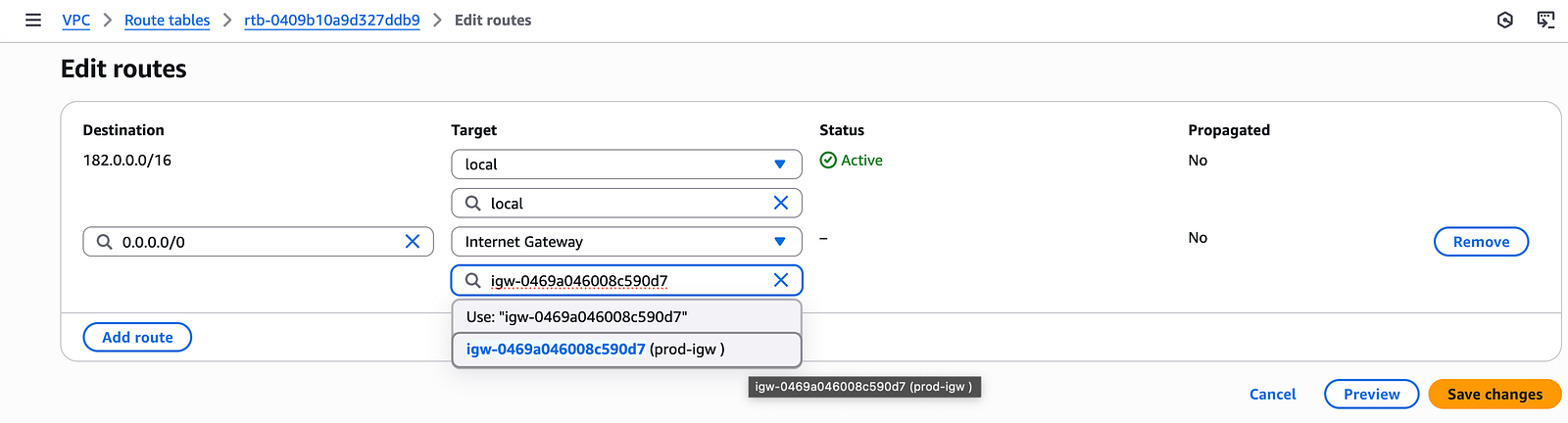Open rtb-0409b10a9d327ddb9 breadcrumb link
This screenshot has width=1568, height=423.
coord(332,20)
